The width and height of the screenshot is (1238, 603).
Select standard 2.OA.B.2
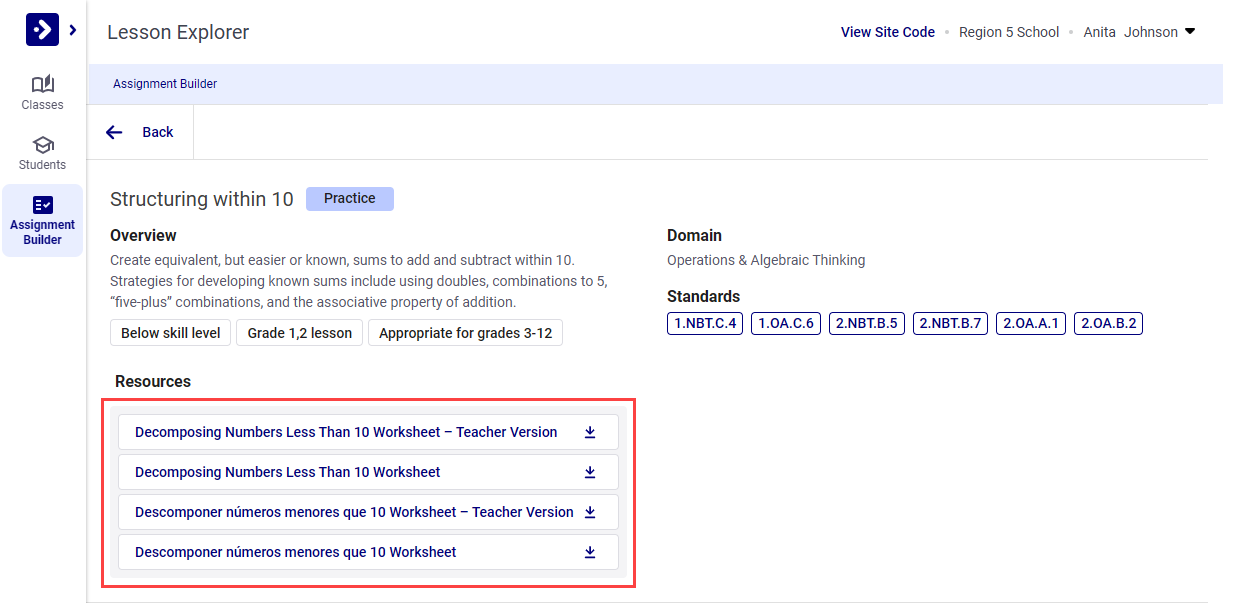1108,323
